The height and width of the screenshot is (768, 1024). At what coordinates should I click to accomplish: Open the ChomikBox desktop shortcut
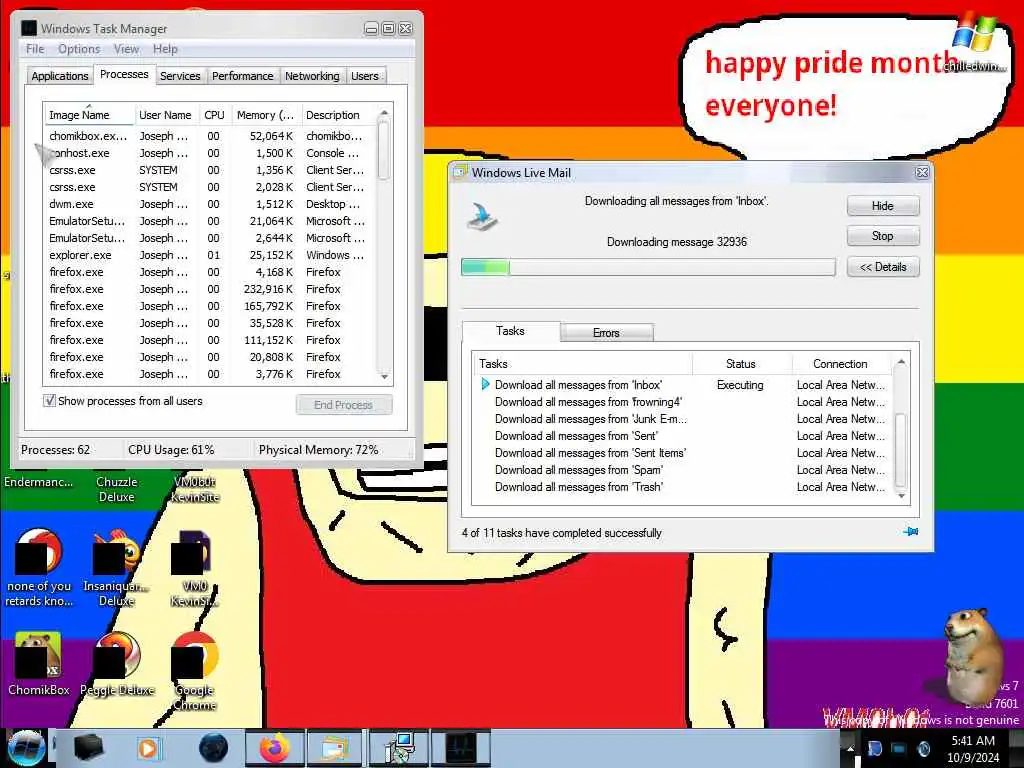(39, 665)
